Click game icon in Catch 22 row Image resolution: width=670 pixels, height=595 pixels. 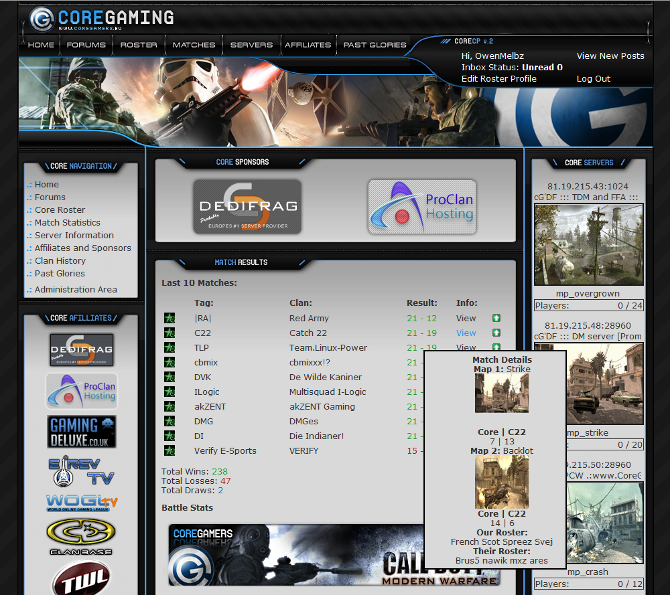(170, 333)
